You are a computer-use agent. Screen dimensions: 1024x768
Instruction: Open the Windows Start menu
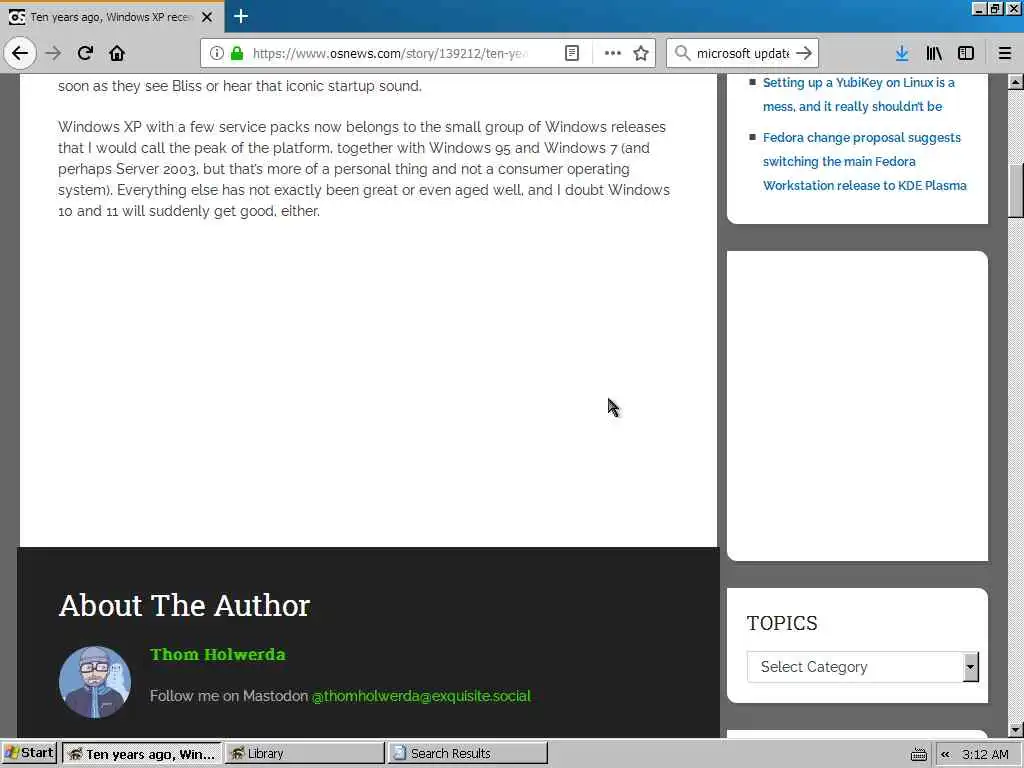tap(29, 753)
